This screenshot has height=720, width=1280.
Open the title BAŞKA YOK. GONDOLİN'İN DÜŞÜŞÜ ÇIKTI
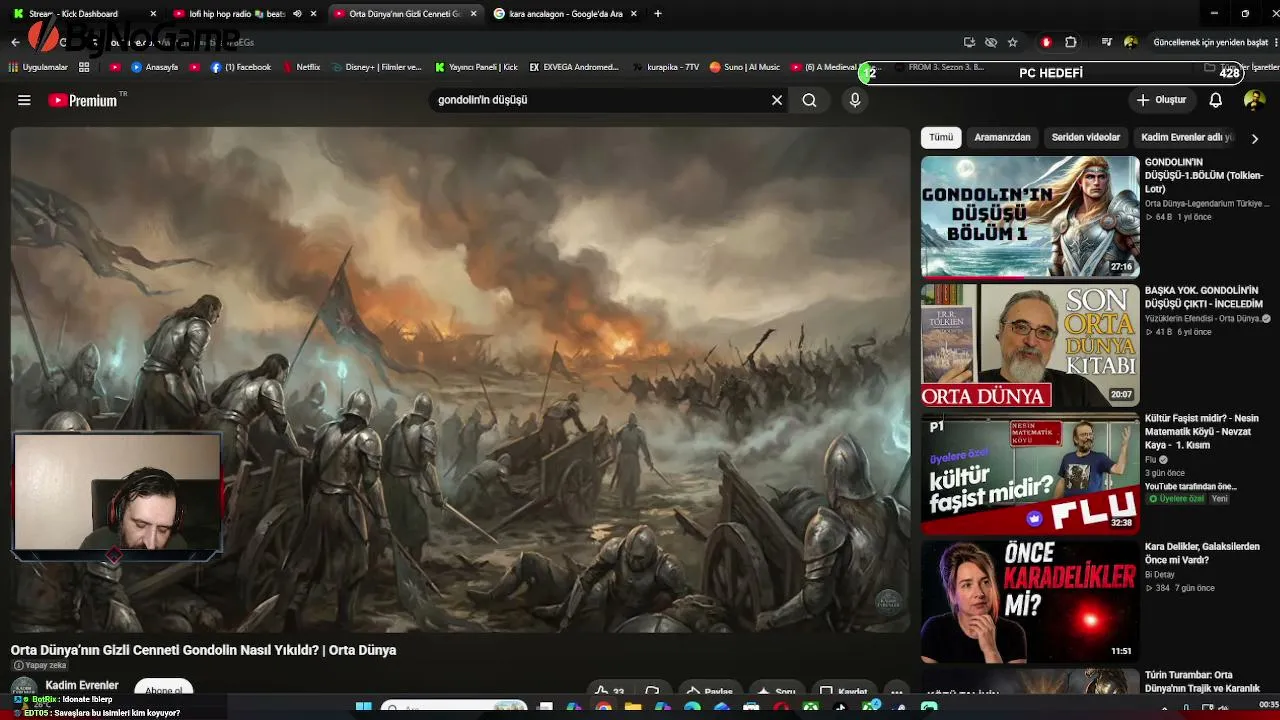click(x=1204, y=297)
